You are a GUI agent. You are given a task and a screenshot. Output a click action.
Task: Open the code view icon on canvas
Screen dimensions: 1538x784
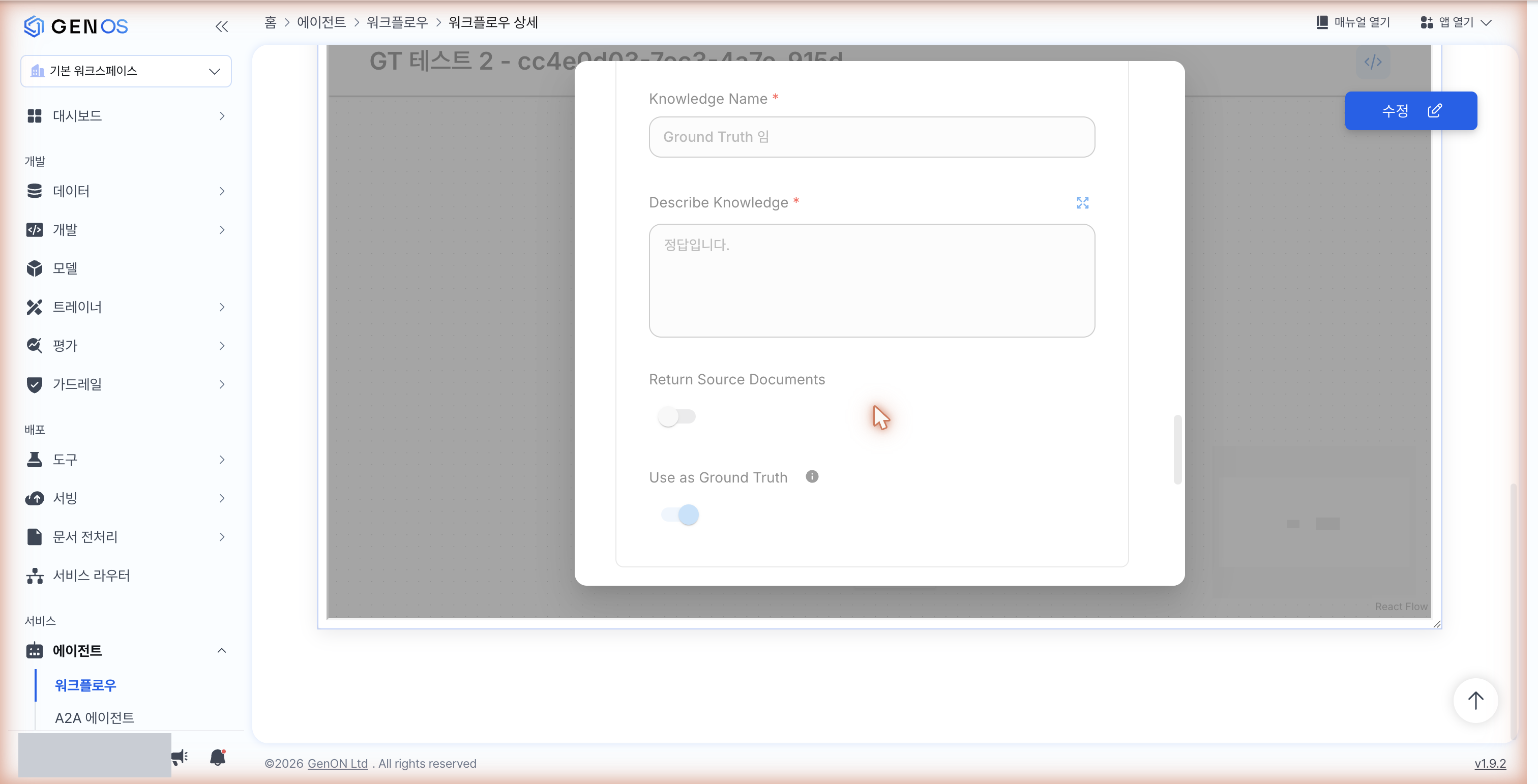[1373, 62]
